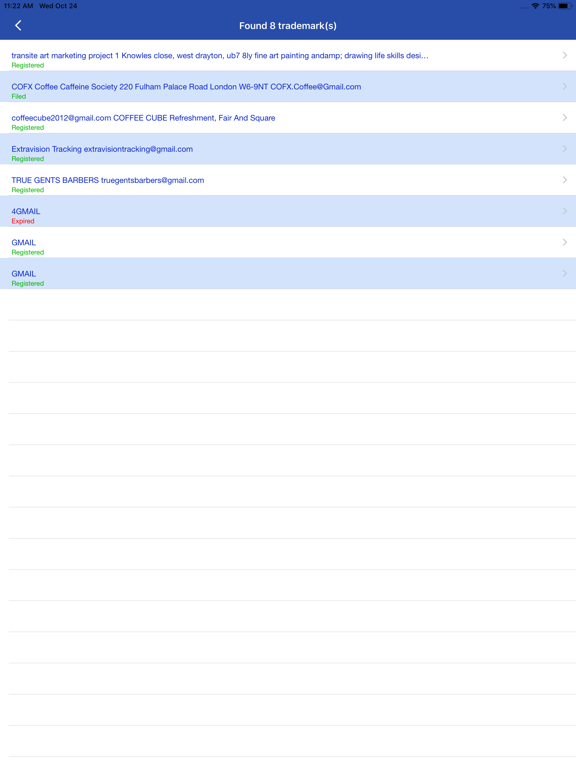Select 'GMAIL' name right under the 4GMAIL row
Image resolution: width=576 pixels, height=768 pixels.
(24, 242)
